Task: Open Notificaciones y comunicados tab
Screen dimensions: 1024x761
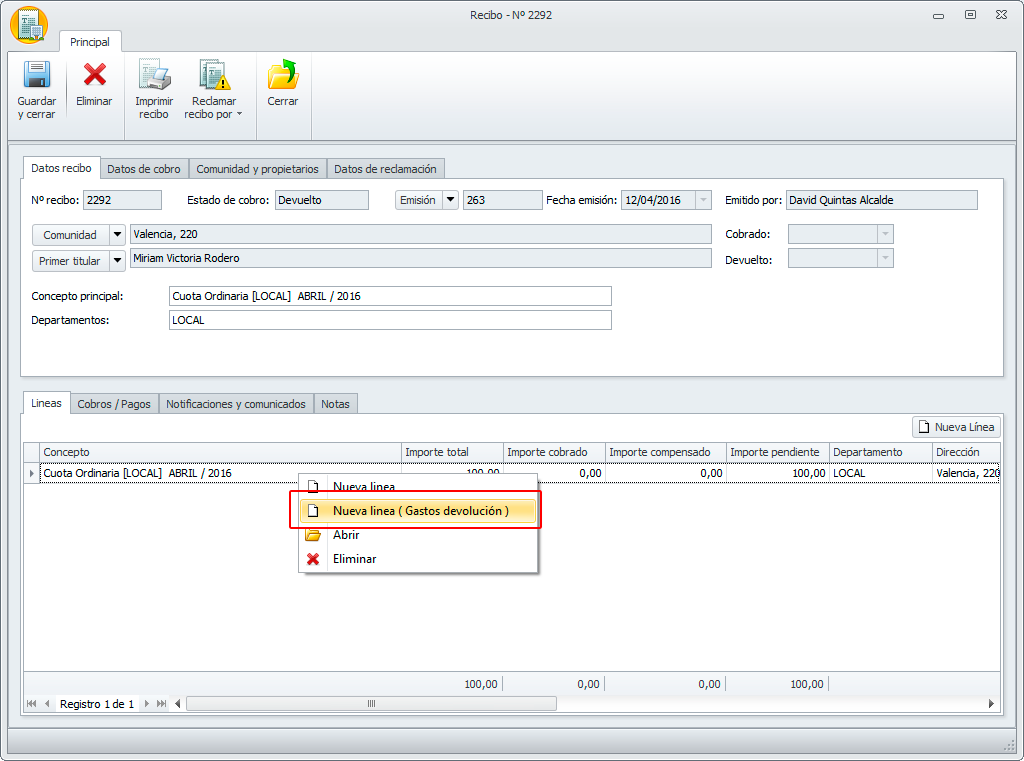Action: pos(236,404)
